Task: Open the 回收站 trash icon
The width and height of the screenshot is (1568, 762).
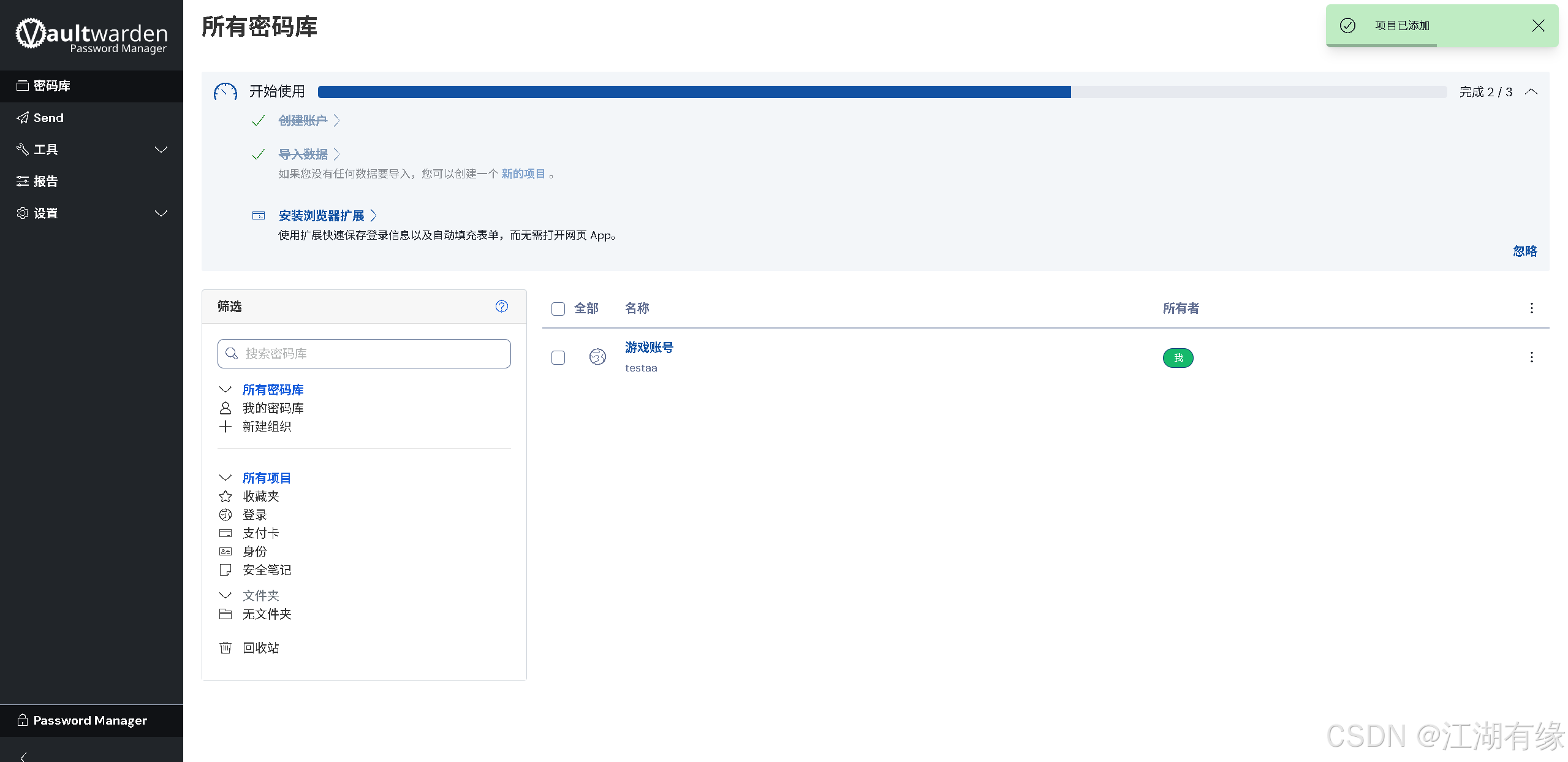Action: 225,647
